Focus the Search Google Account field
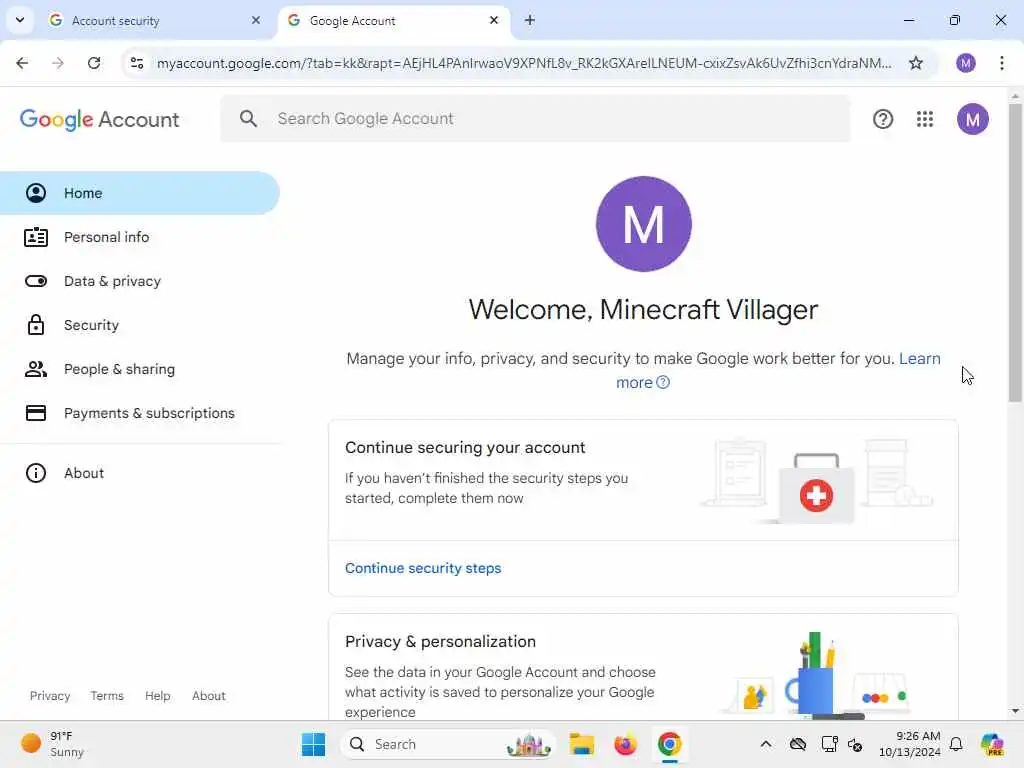1024x768 pixels. 536,119
